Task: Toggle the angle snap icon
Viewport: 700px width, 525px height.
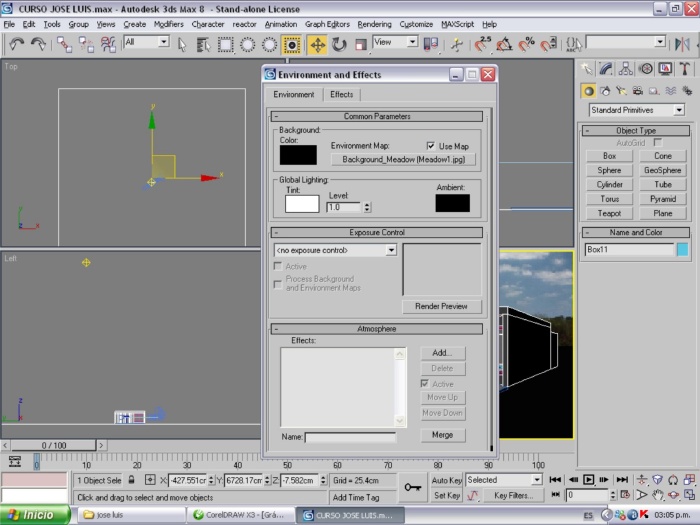Action: tap(504, 44)
